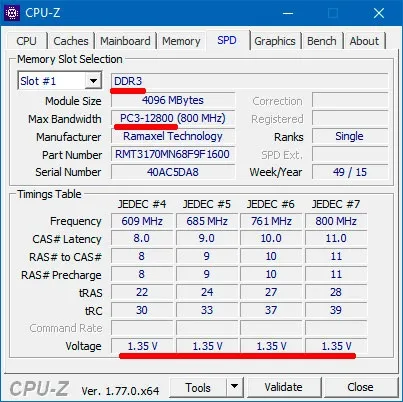Click tRAS value 27

tap(271, 292)
